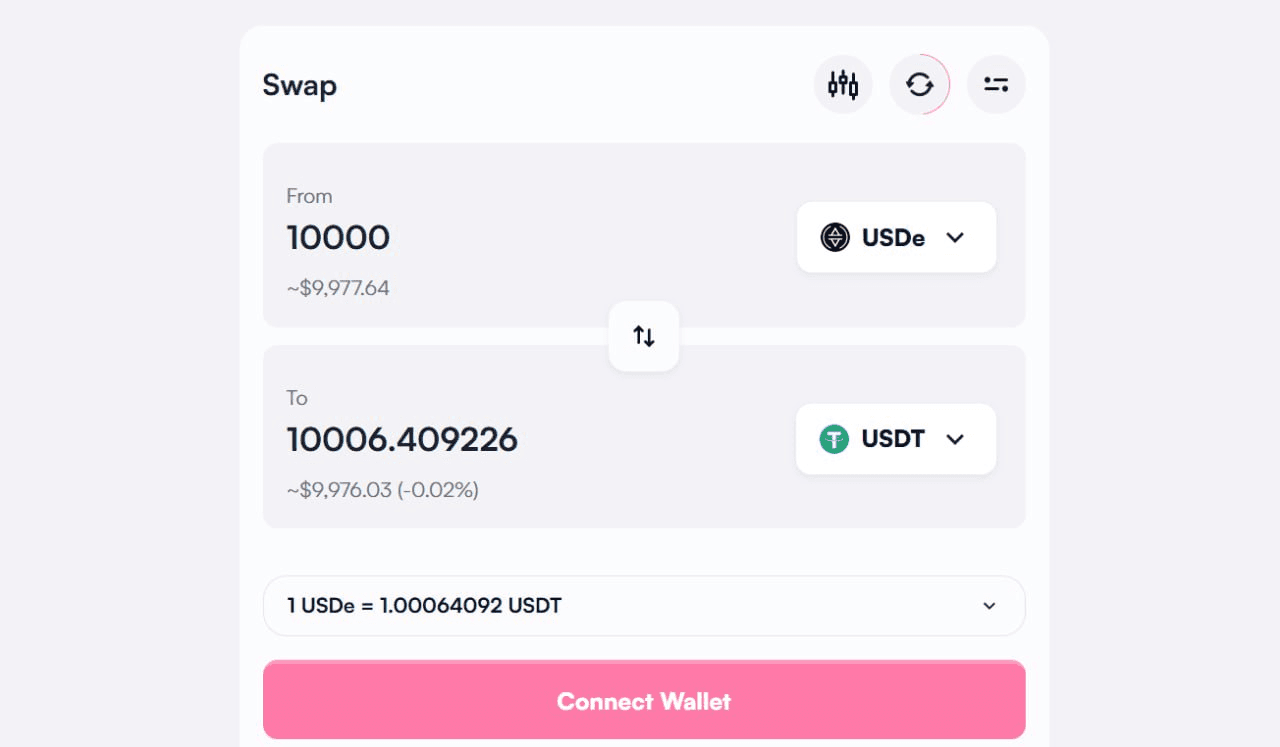The image size is (1280, 747).
Task: Click the To label
Action: tap(297, 398)
